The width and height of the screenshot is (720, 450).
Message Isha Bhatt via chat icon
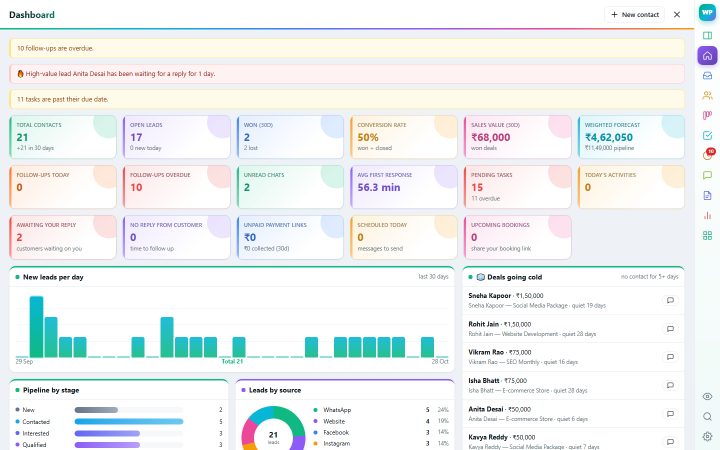(670, 385)
